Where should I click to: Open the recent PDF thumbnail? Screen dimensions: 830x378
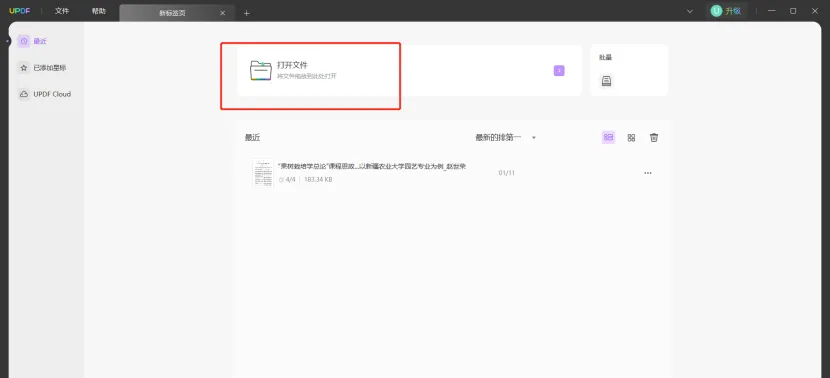click(x=263, y=173)
